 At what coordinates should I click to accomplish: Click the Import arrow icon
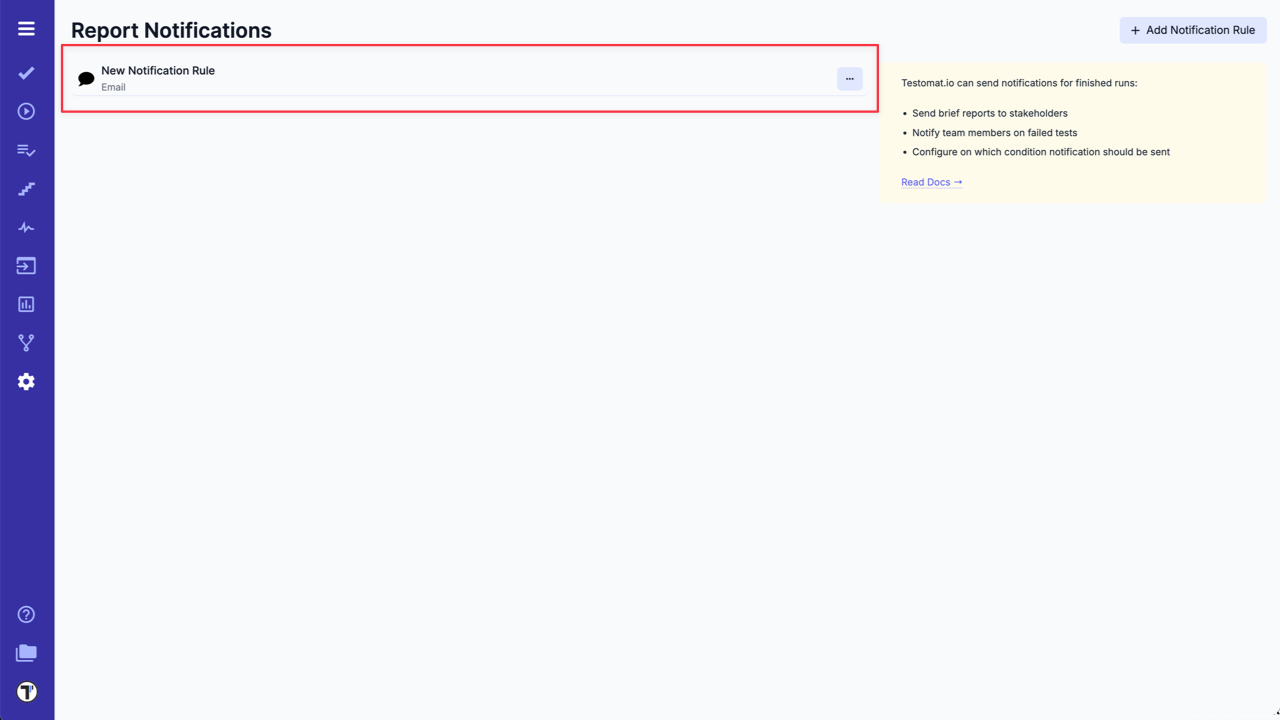tap(26, 265)
